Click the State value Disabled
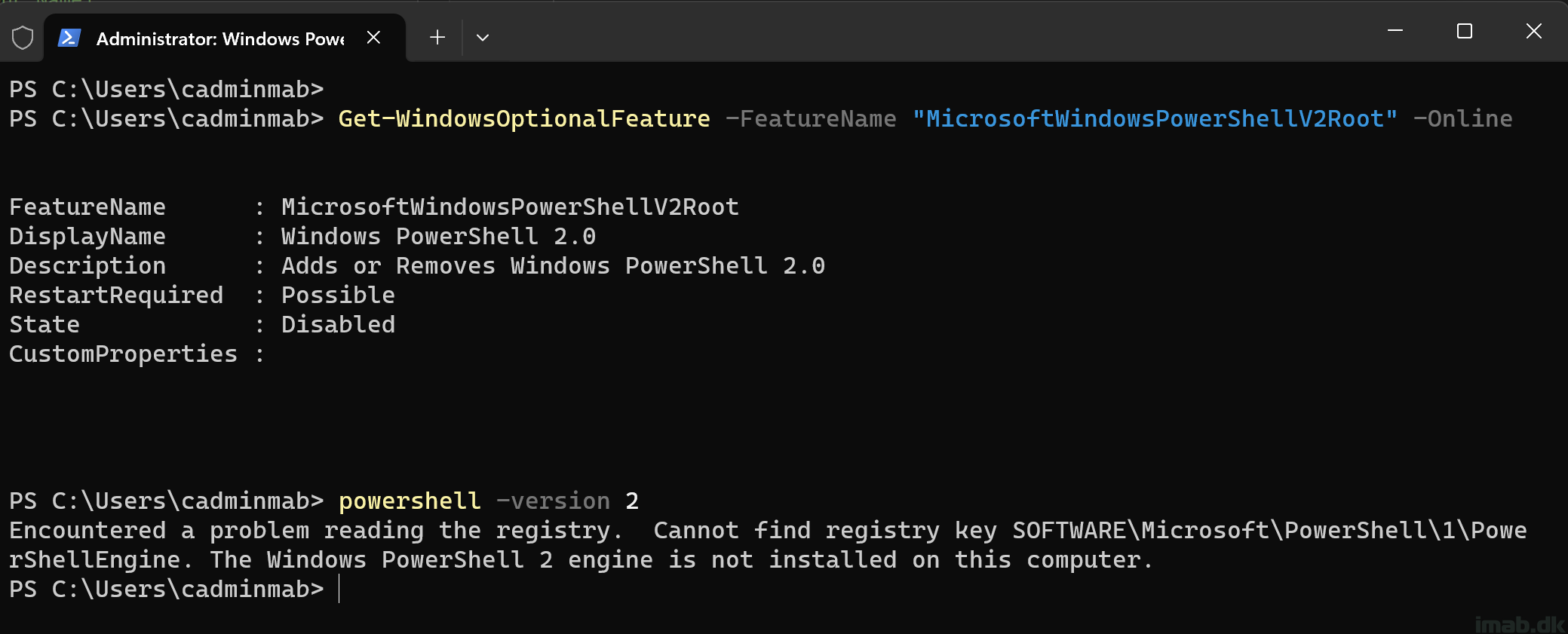Screen dimensions: 1568x634 click(x=338, y=325)
